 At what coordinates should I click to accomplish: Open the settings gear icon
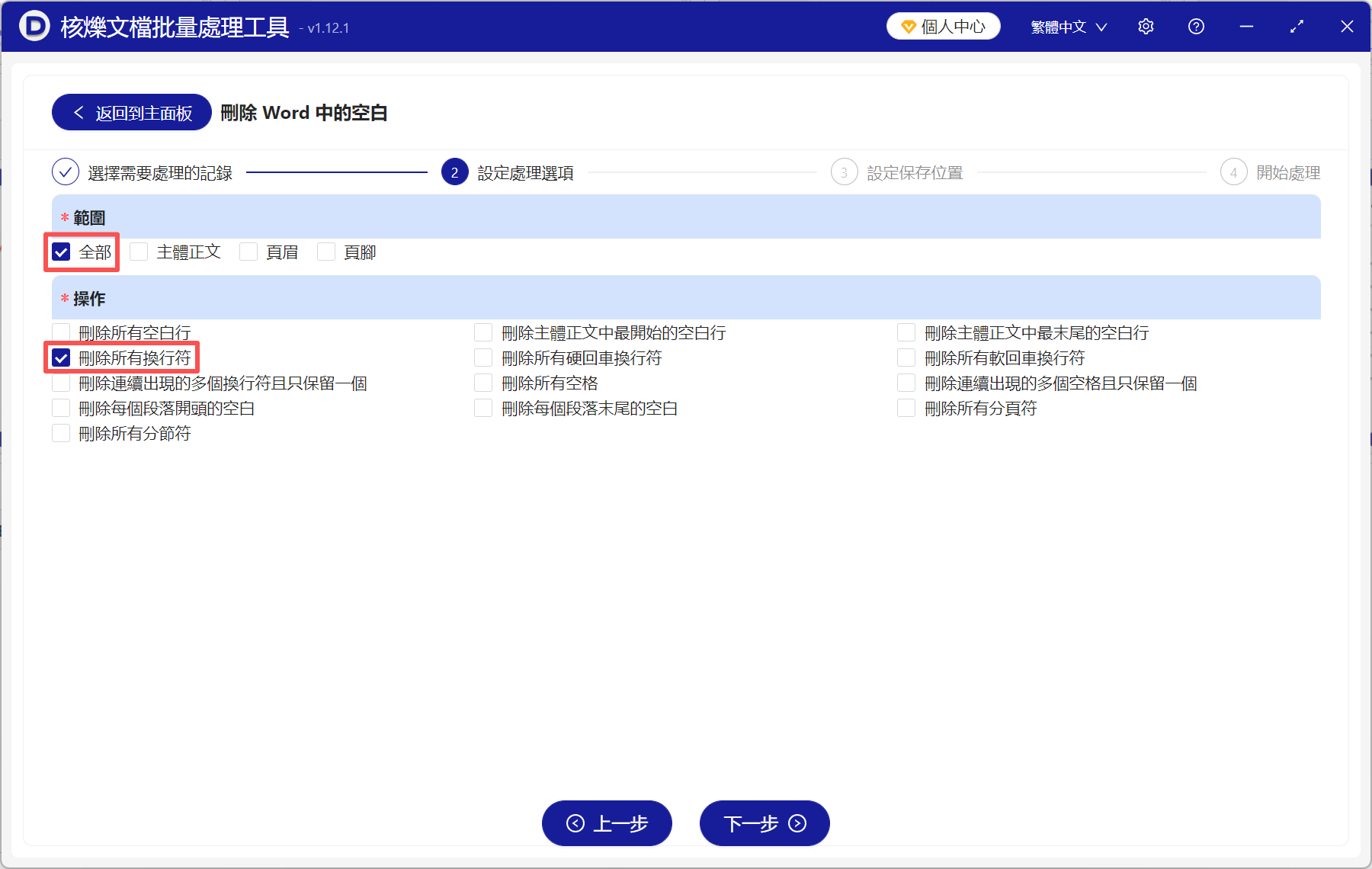coord(1146,26)
